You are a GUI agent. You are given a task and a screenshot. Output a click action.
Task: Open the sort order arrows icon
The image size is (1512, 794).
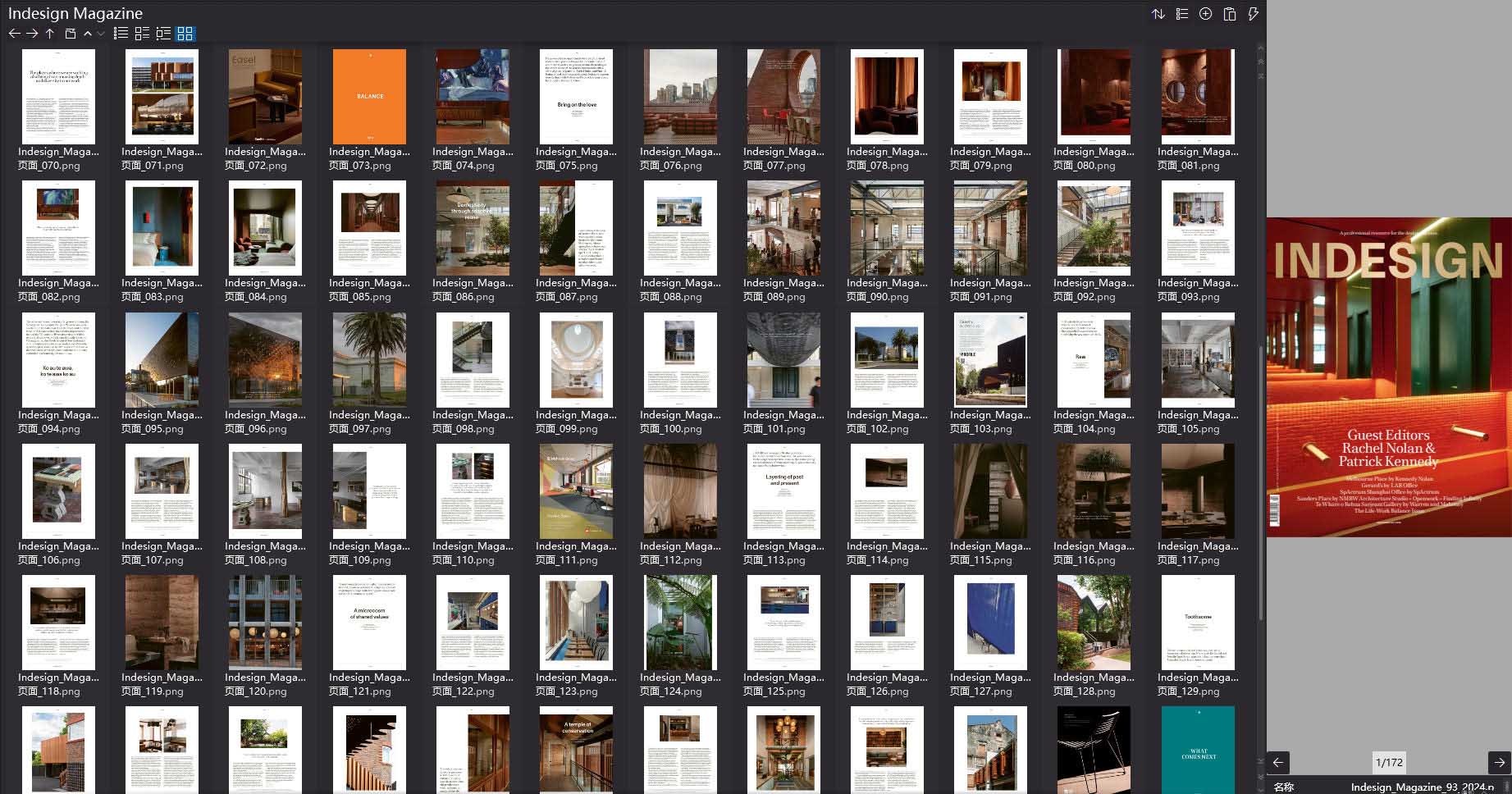pos(1158,14)
